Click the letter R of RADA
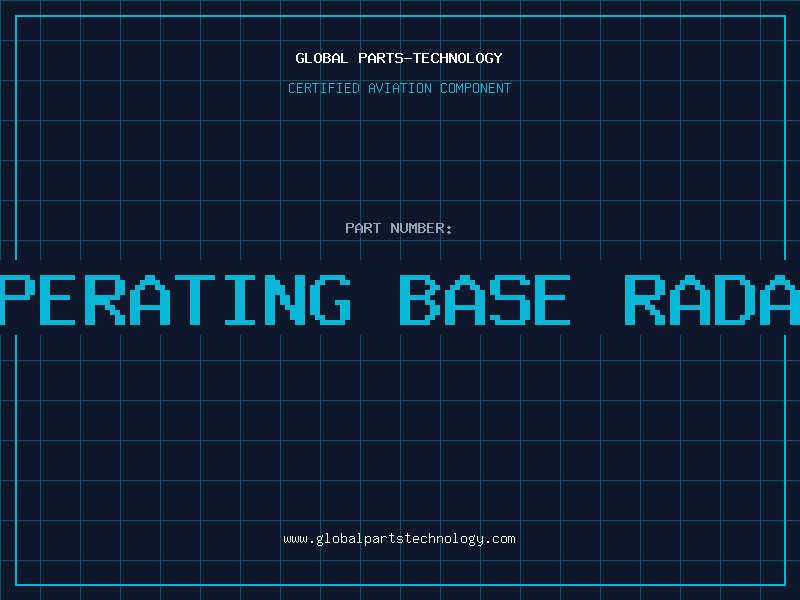The width and height of the screenshot is (800, 600). [x=645, y=299]
